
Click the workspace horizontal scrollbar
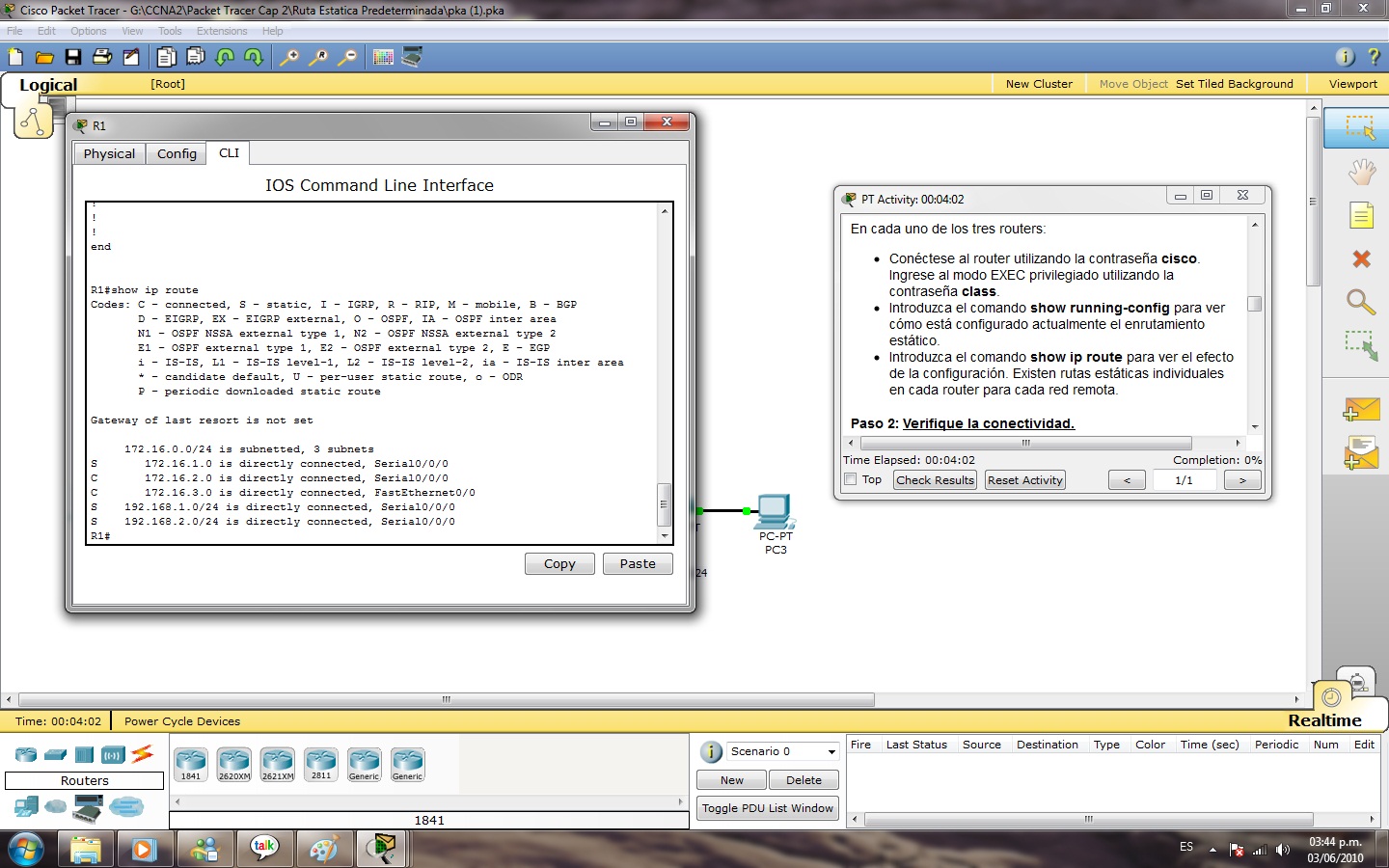(447, 699)
